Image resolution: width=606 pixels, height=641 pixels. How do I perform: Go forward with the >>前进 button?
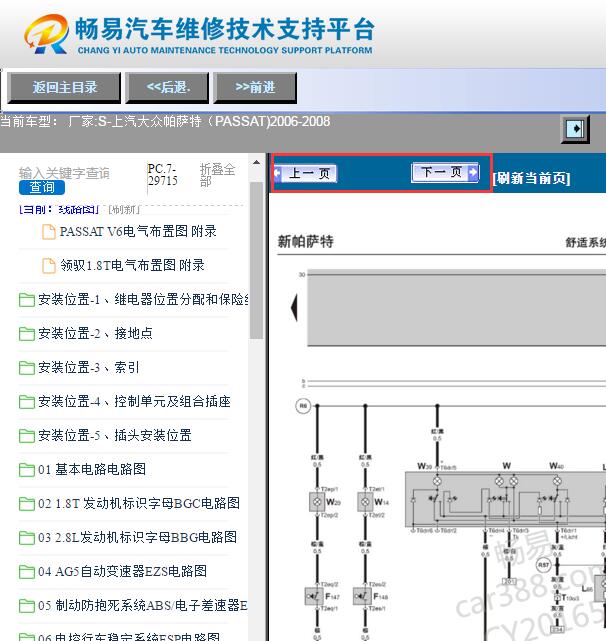pyautogui.click(x=255, y=87)
